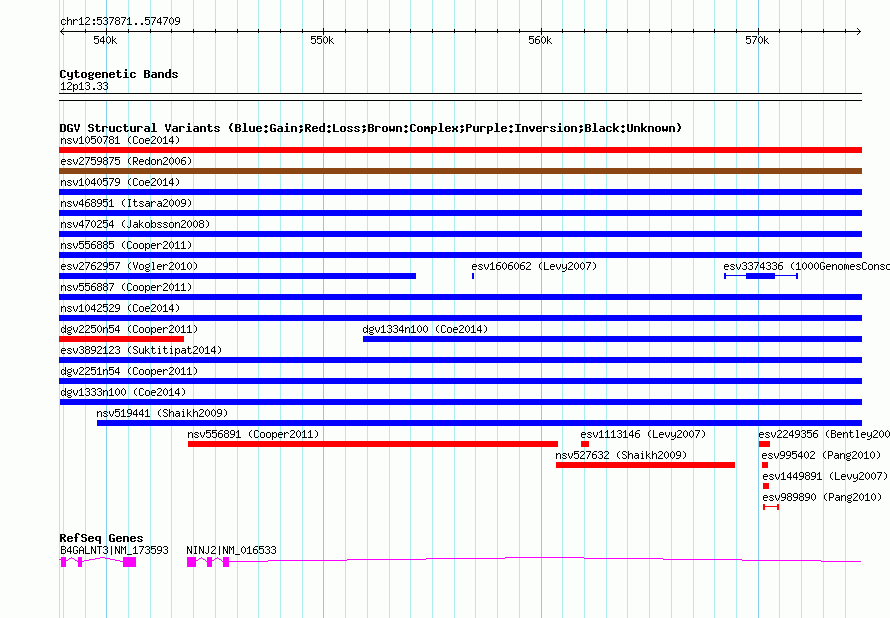Select the esv3374336 1000Genomes label

pyautogui.click(x=806, y=266)
